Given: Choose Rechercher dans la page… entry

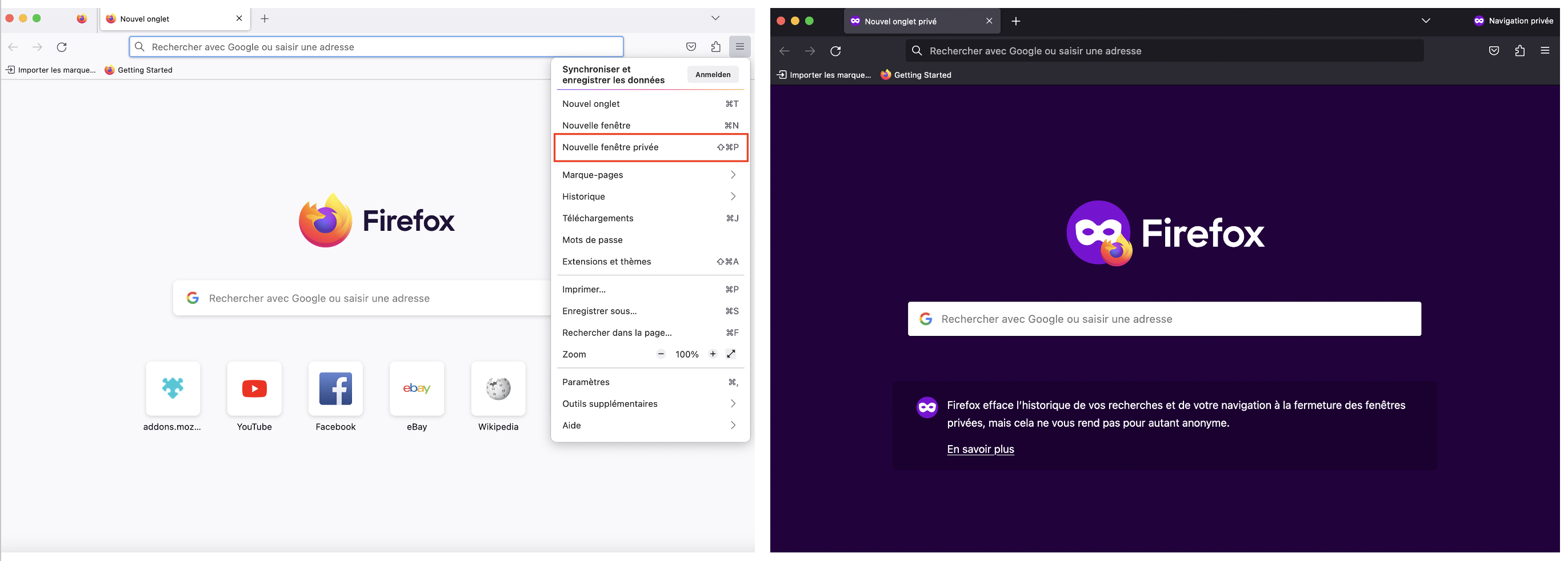Looking at the screenshot, I should click(650, 333).
